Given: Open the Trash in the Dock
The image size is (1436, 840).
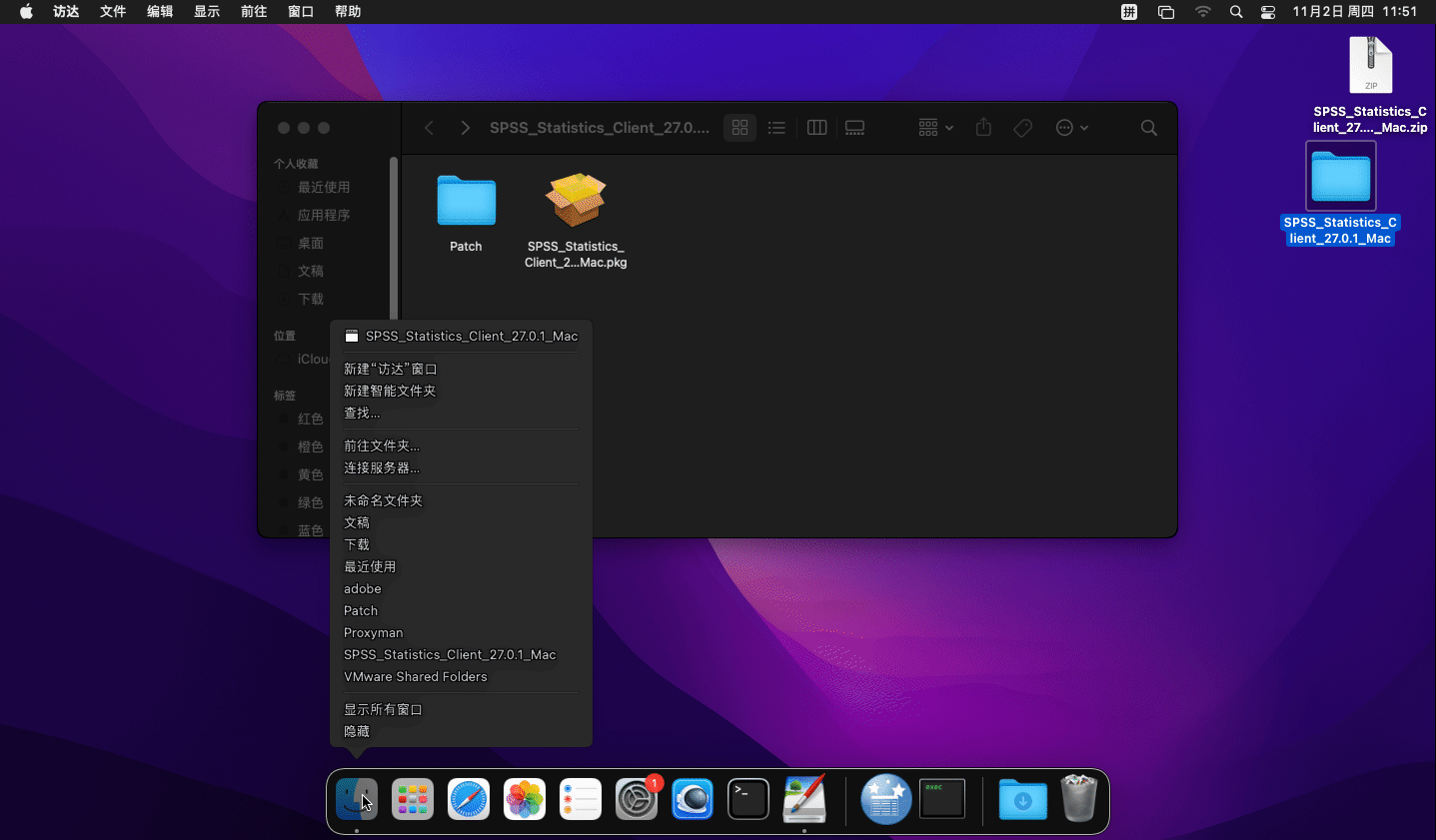Looking at the screenshot, I should 1079,798.
